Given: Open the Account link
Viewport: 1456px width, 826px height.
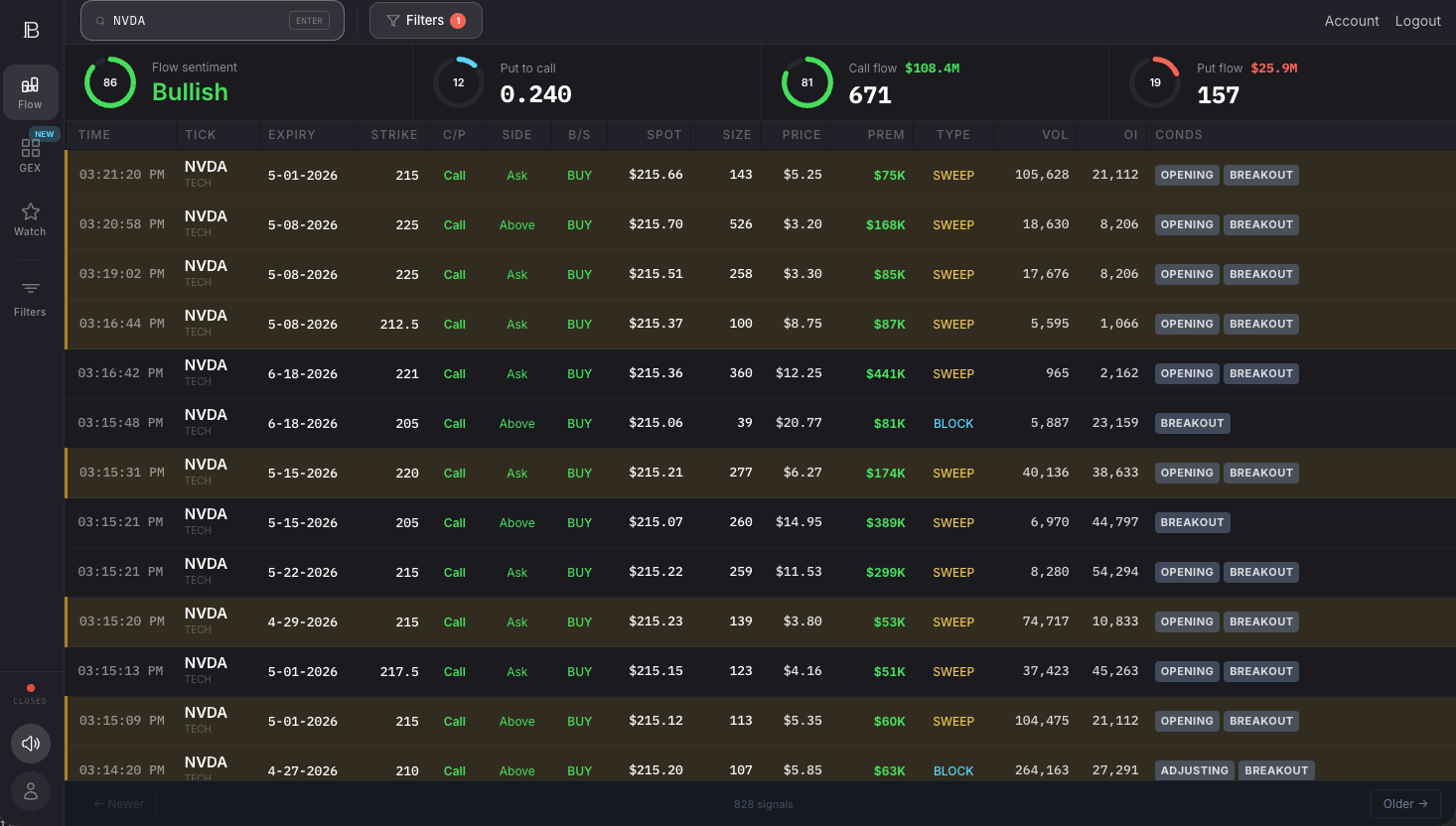Looking at the screenshot, I should [1352, 21].
